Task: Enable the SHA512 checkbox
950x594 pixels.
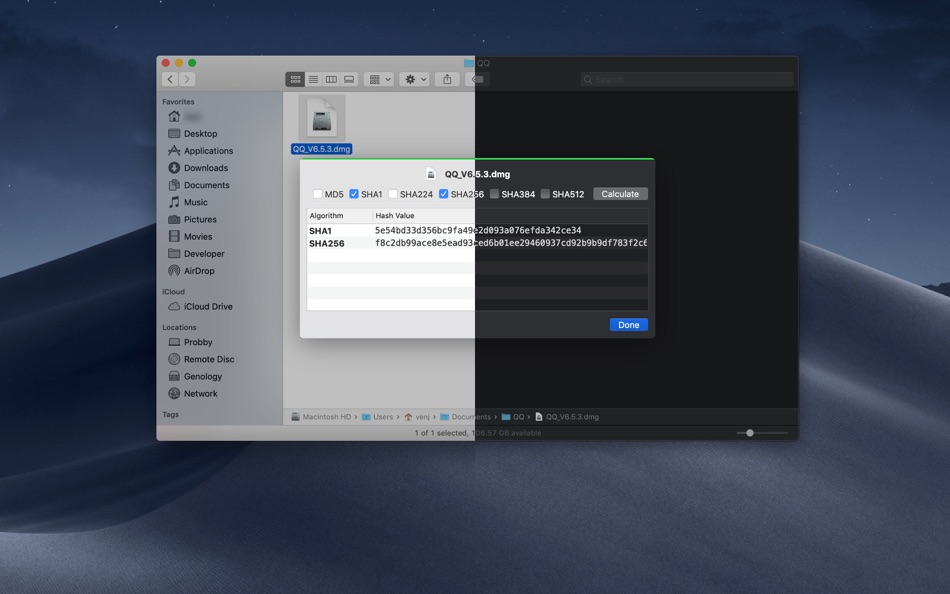Action: (545, 194)
